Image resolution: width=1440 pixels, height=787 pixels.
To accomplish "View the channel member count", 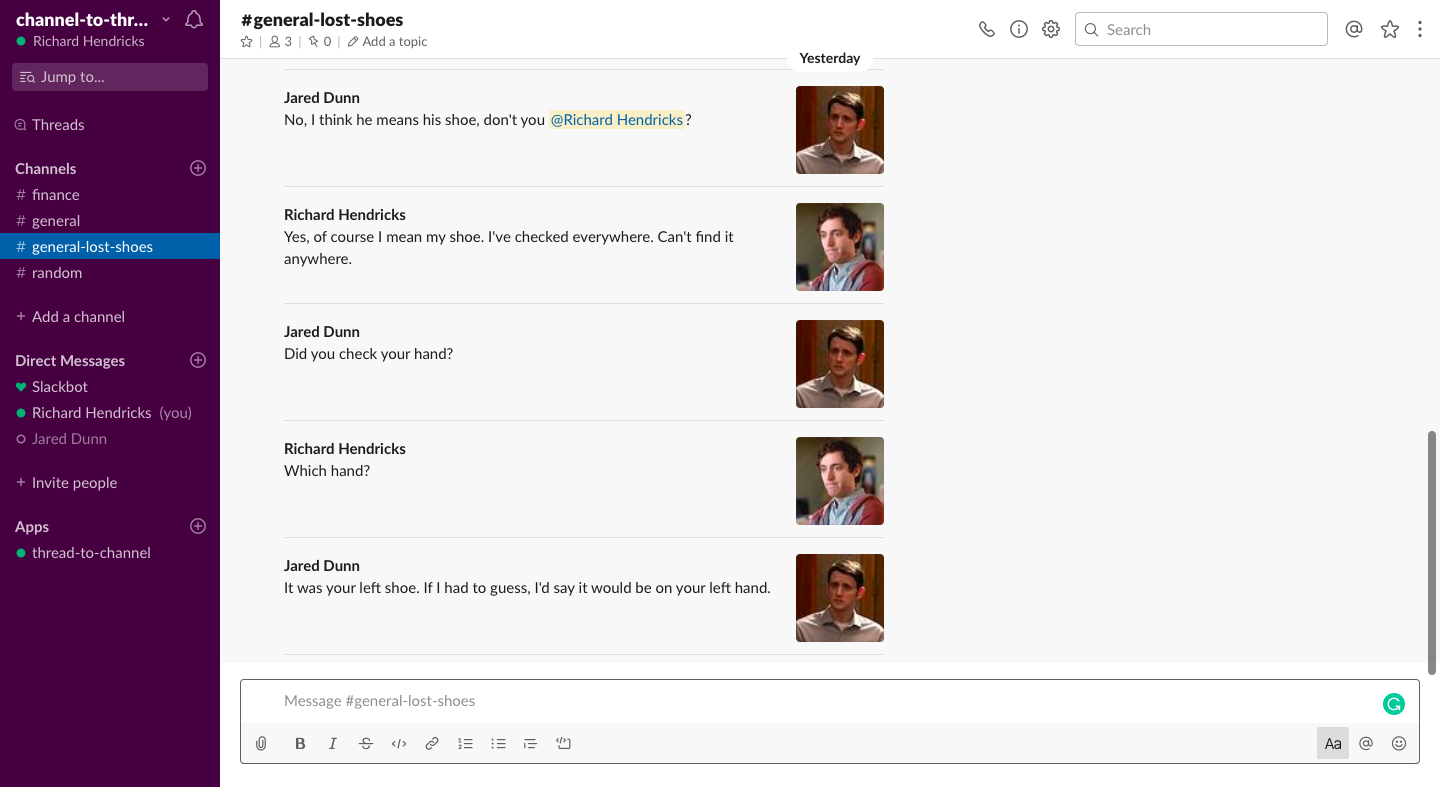I will (x=281, y=42).
